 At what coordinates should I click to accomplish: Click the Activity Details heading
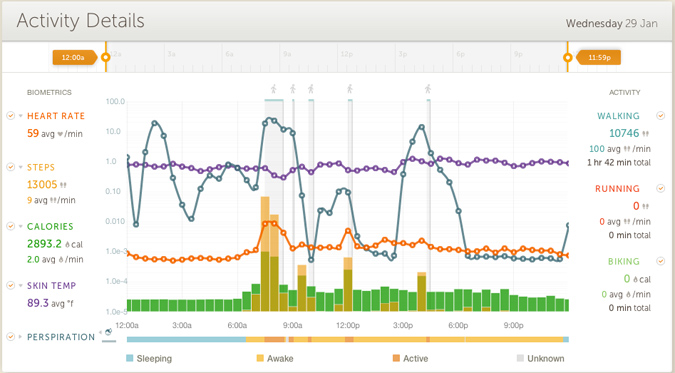(x=81, y=21)
